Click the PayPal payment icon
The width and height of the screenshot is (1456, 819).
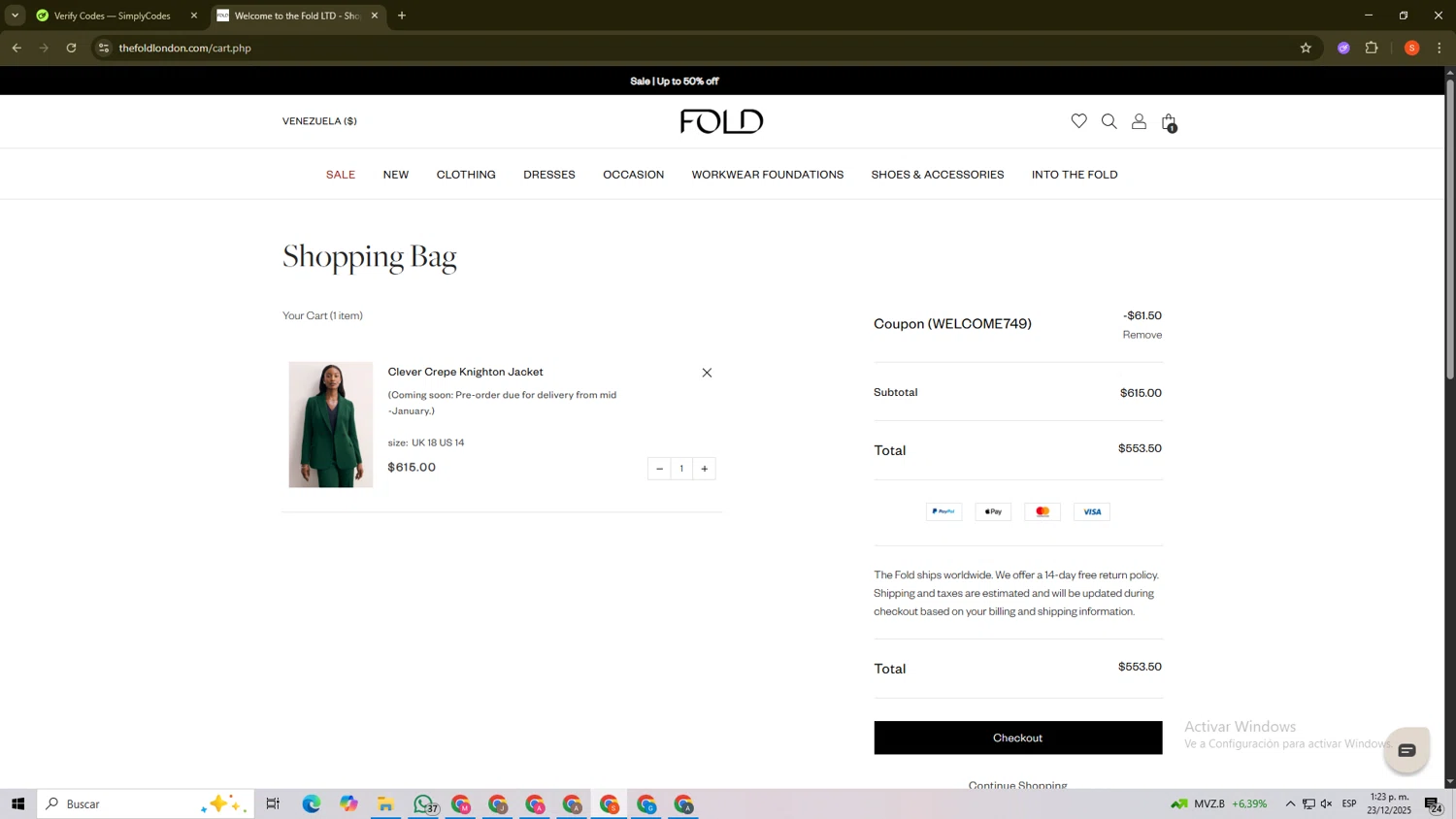[943, 511]
